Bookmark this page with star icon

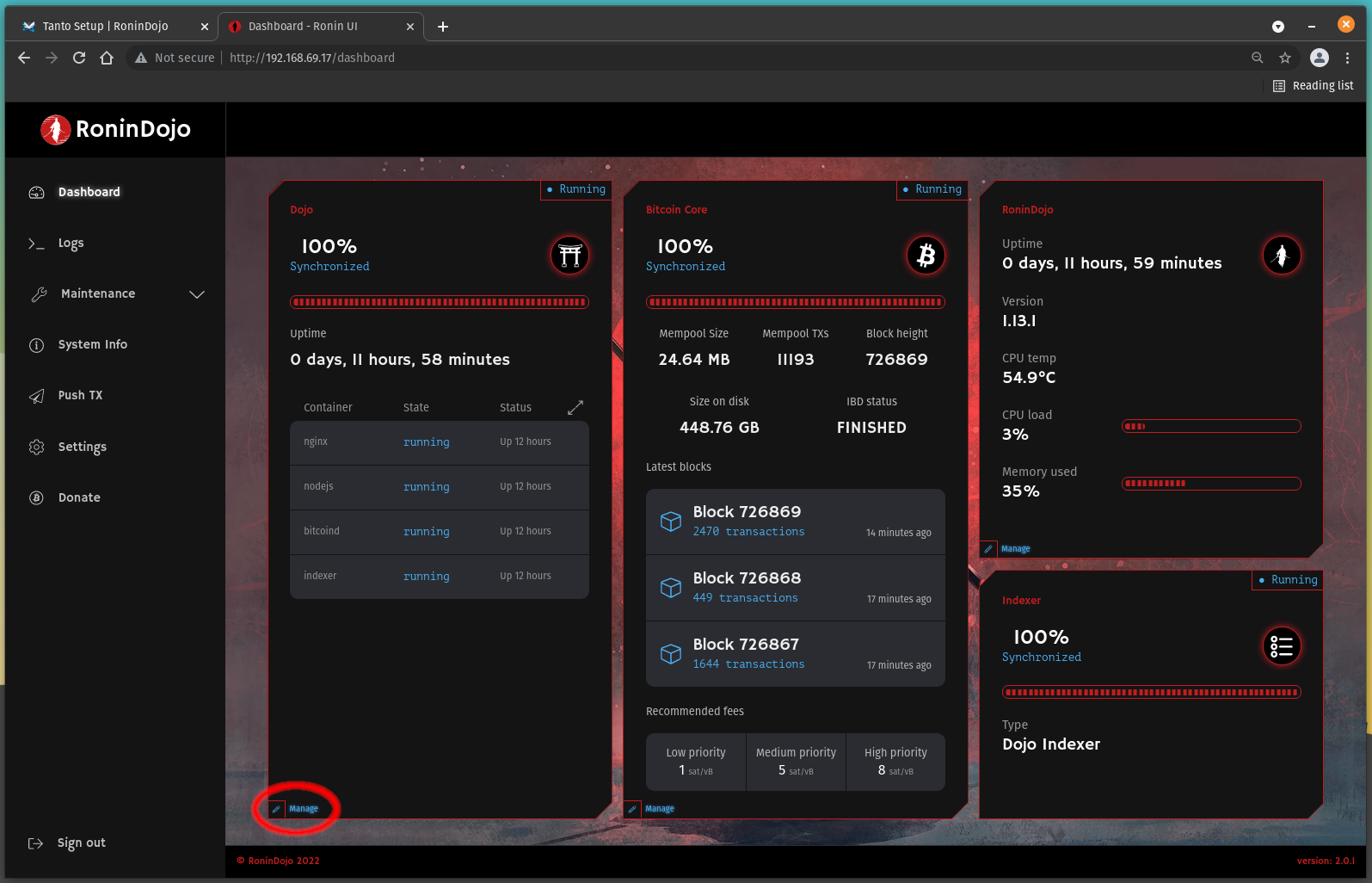(x=1285, y=58)
